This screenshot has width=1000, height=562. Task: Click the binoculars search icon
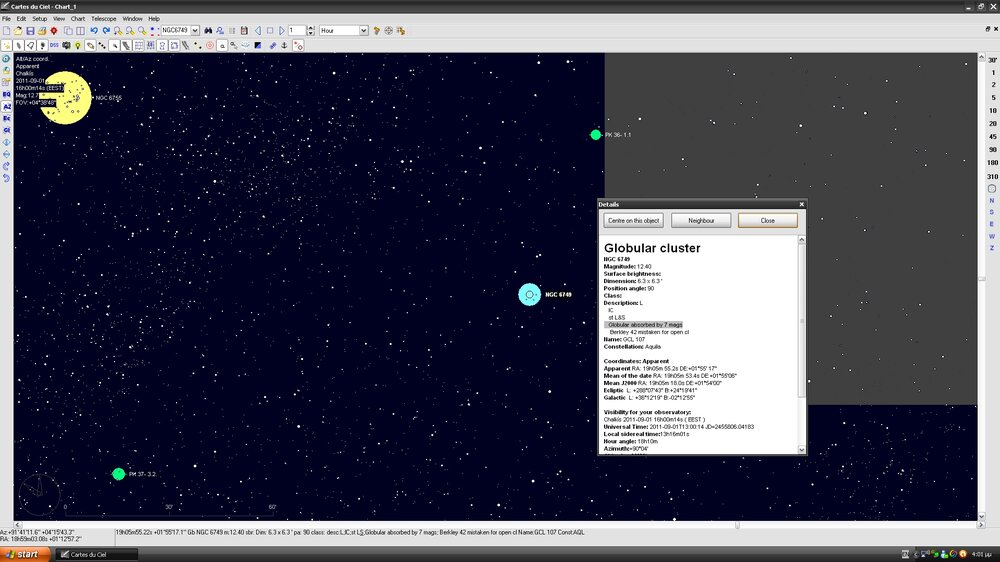208,31
